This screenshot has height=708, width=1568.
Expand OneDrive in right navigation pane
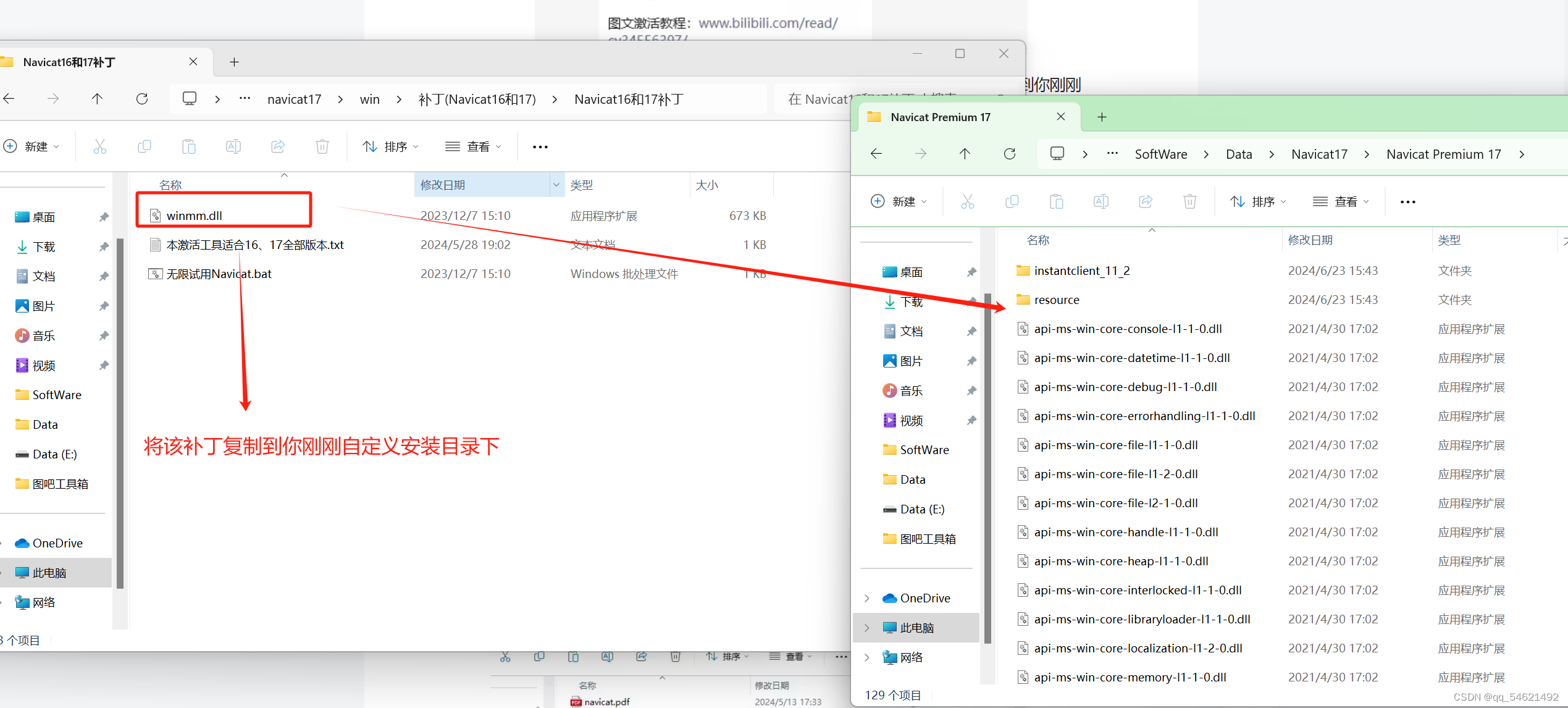tap(867, 598)
